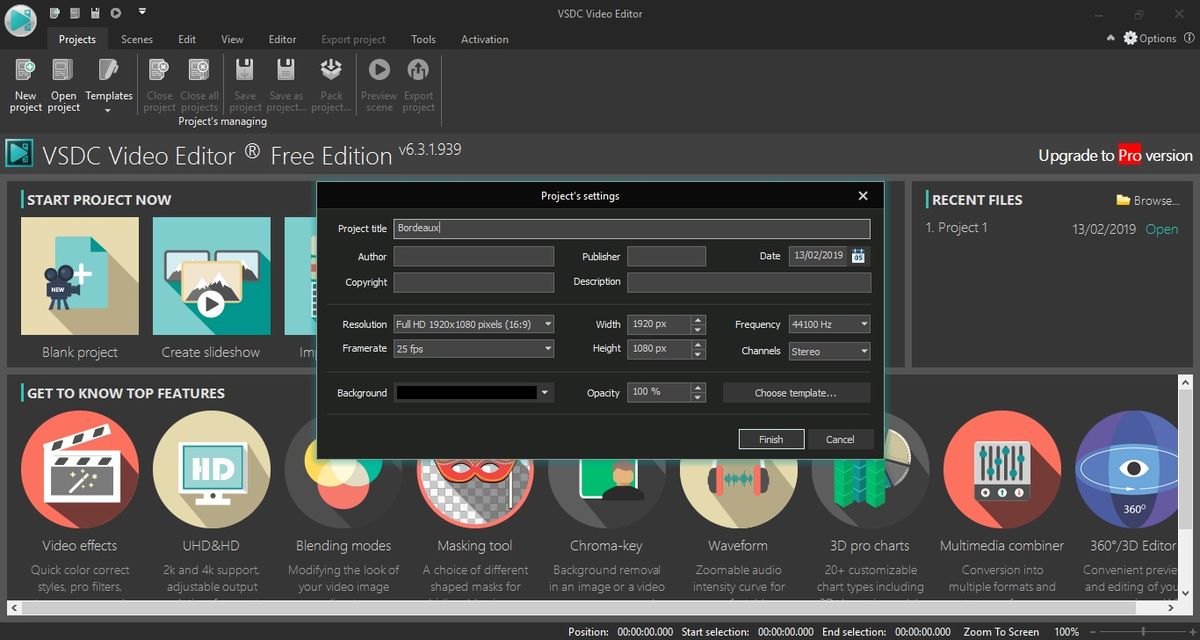Save the project from quick access toolbar
1200x640 pixels.
click(93, 11)
